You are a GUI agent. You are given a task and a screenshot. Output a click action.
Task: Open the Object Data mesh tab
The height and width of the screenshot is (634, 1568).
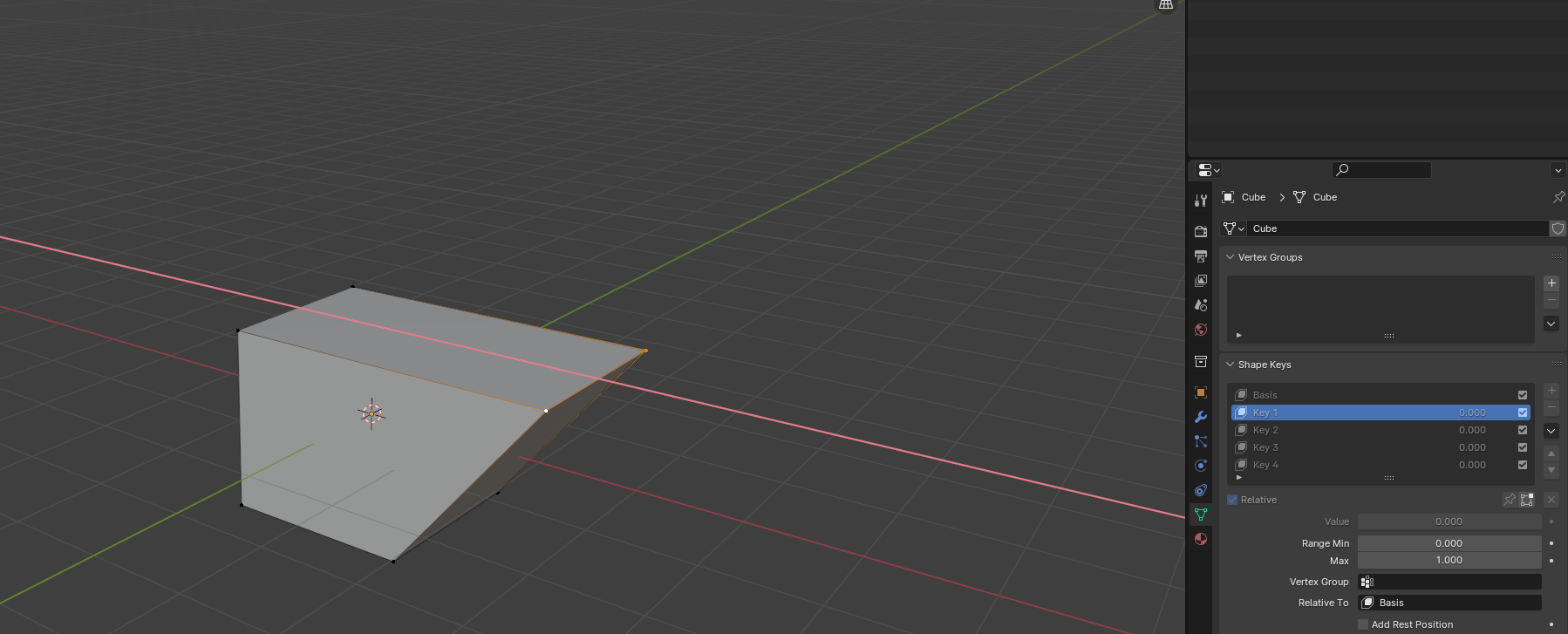[x=1201, y=515]
